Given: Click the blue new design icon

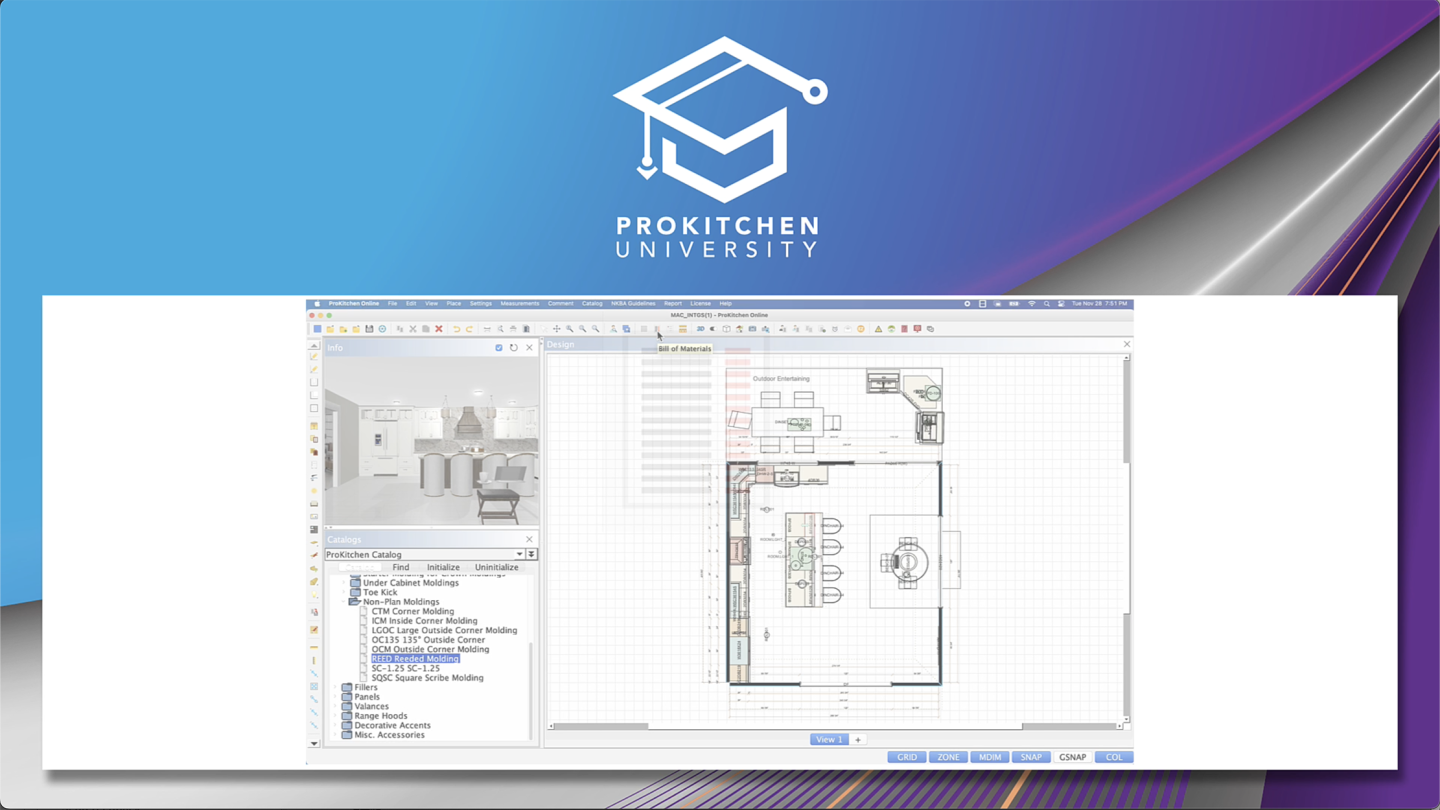Looking at the screenshot, I should click(x=317, y=329).
